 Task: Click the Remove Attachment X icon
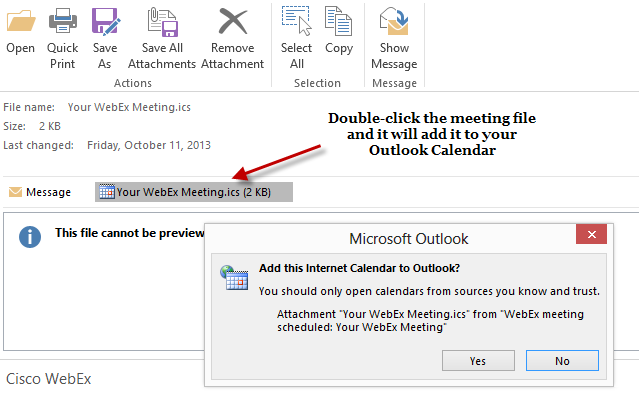[233, 21]
